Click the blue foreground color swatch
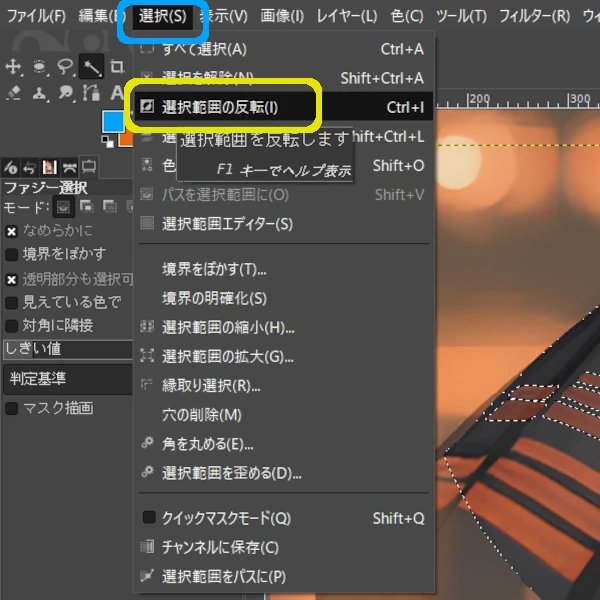The height and width of the screenshot is (600, 600). tap(113, 122)
